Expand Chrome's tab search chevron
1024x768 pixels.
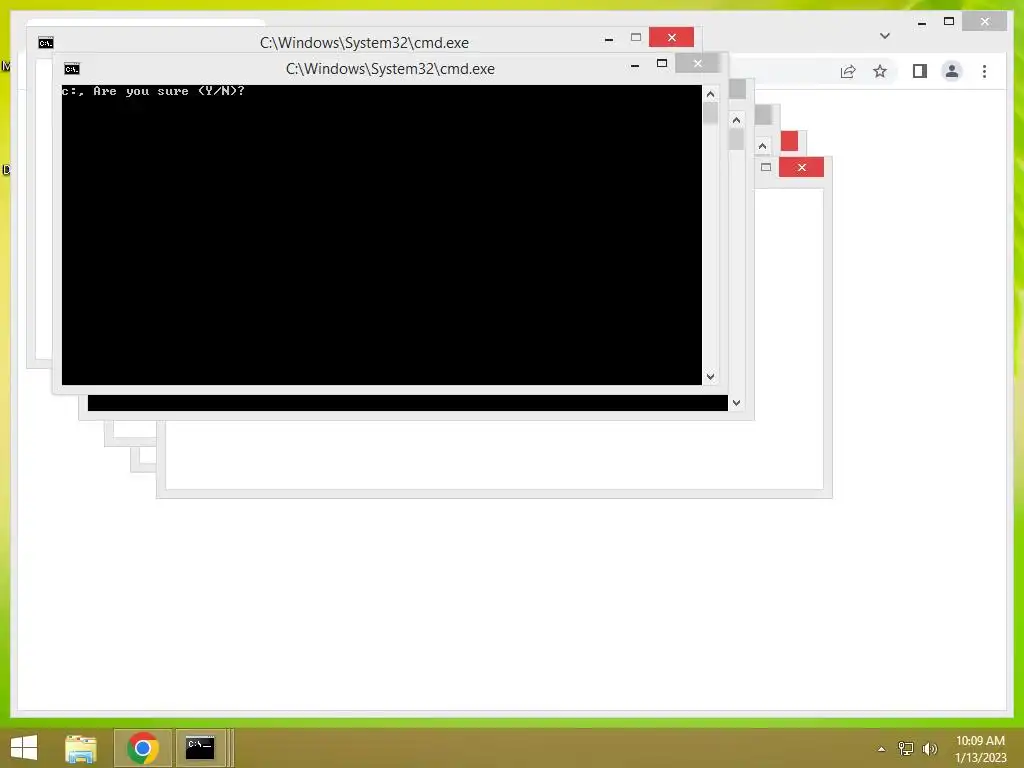coord(885,36)
